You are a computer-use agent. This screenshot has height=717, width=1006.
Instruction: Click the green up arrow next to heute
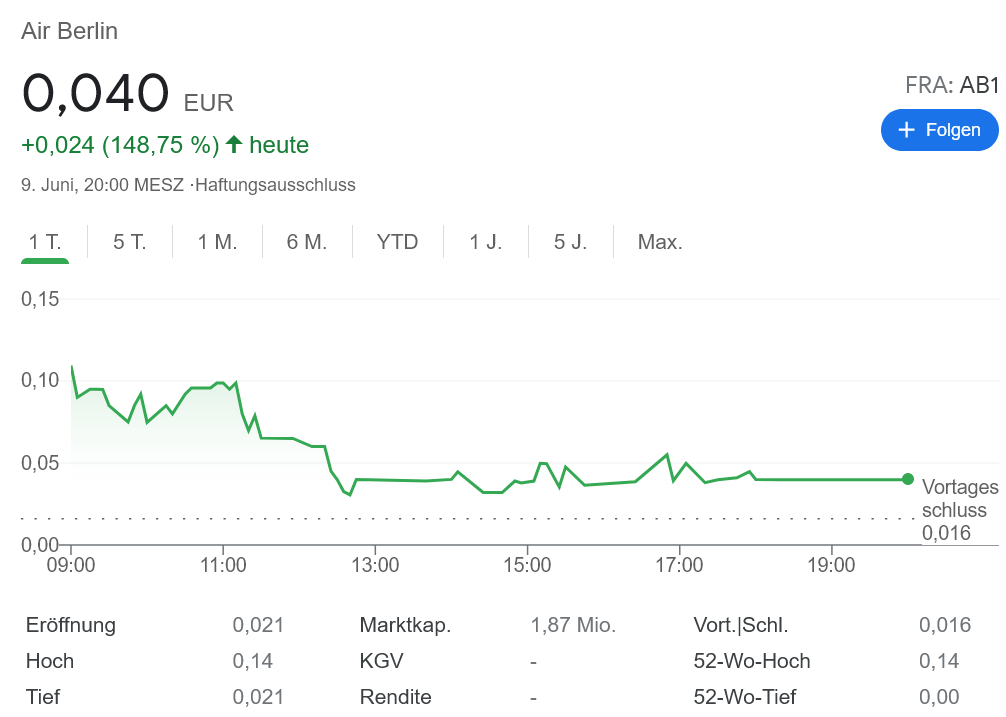[234, 145]
